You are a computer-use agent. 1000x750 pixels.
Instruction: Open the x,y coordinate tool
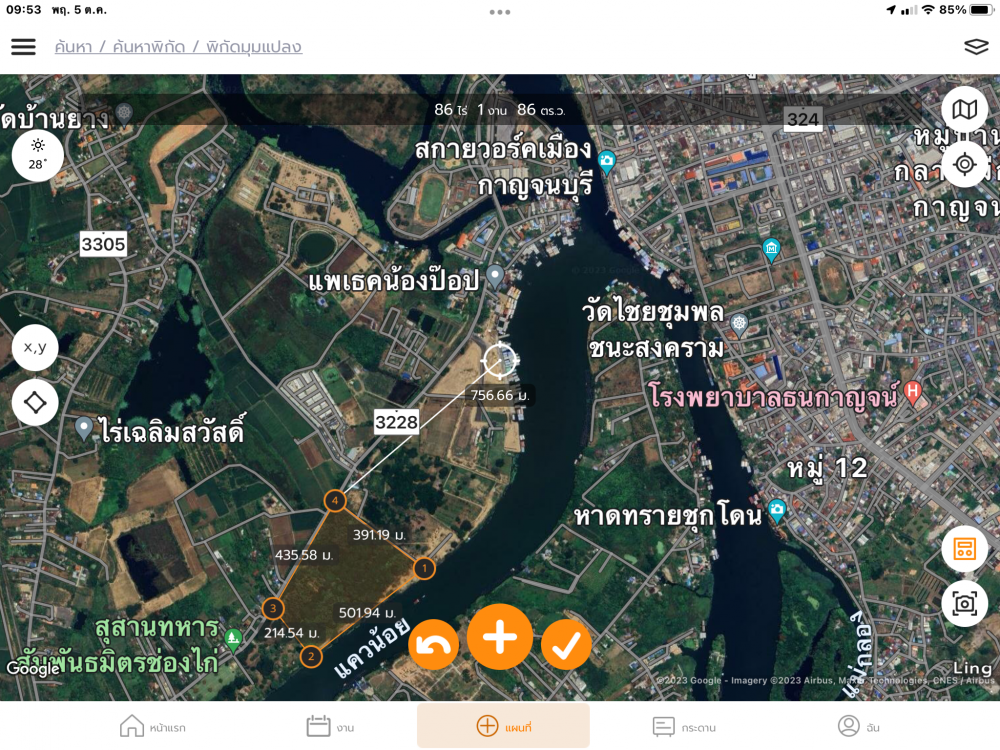pyautogui.click(x=35, y=348)
